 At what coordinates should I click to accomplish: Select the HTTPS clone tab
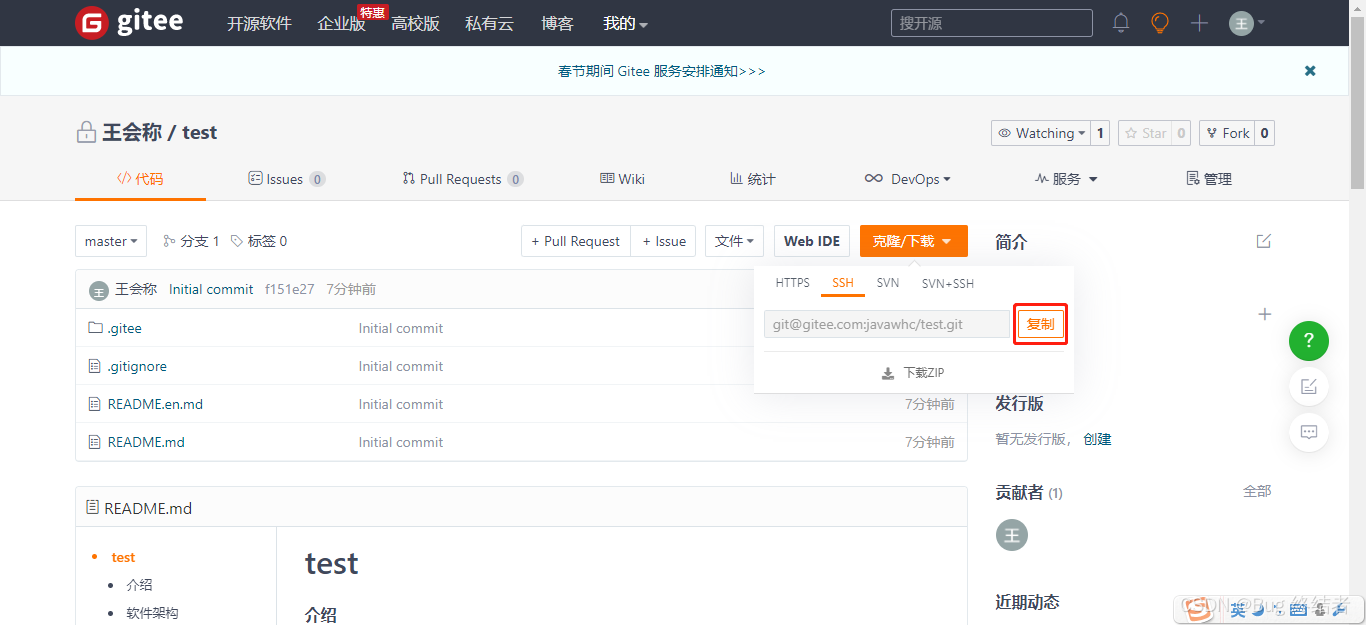pos(793,283)
